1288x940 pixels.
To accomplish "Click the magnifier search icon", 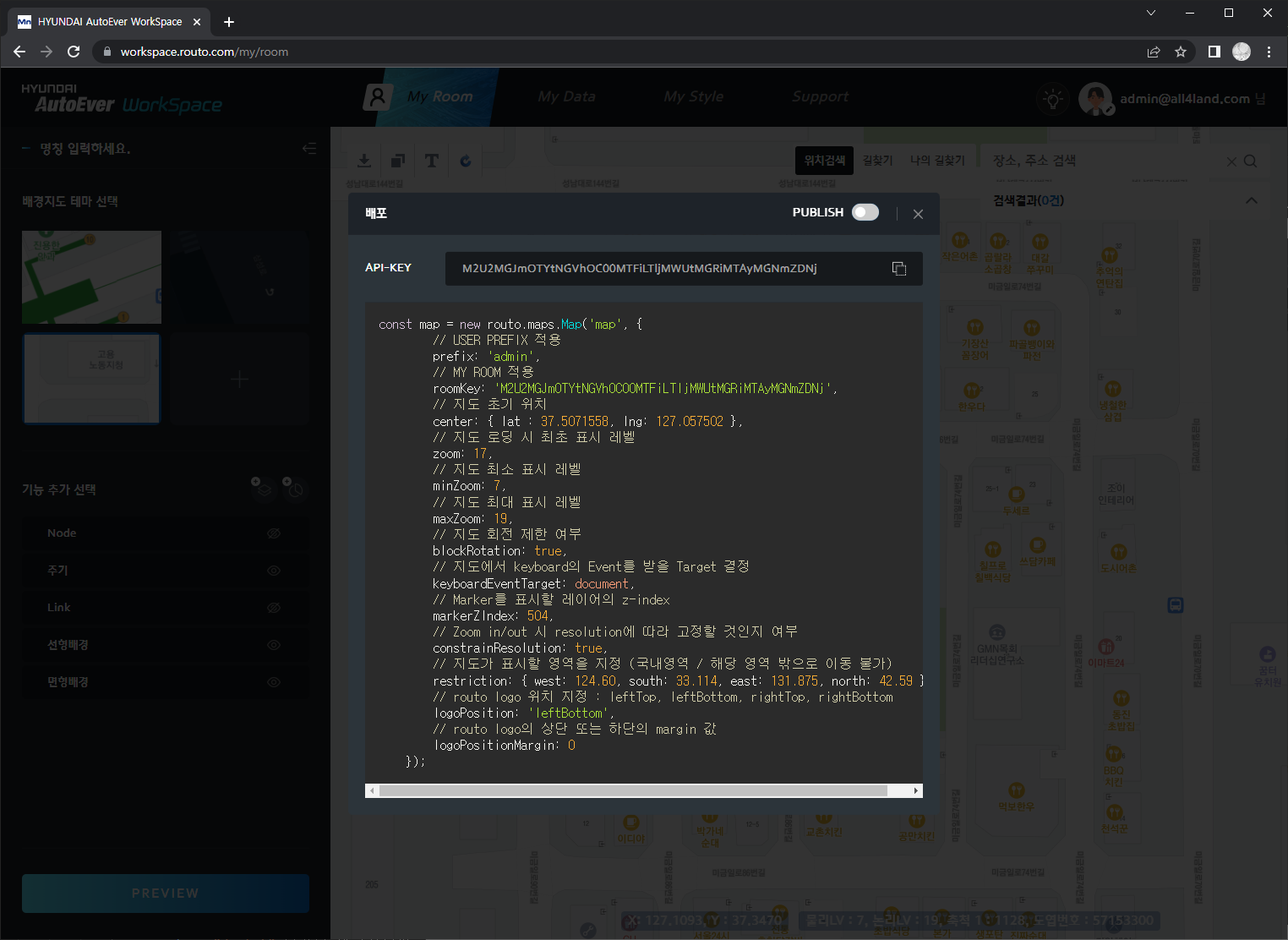I will point(1251,161).
